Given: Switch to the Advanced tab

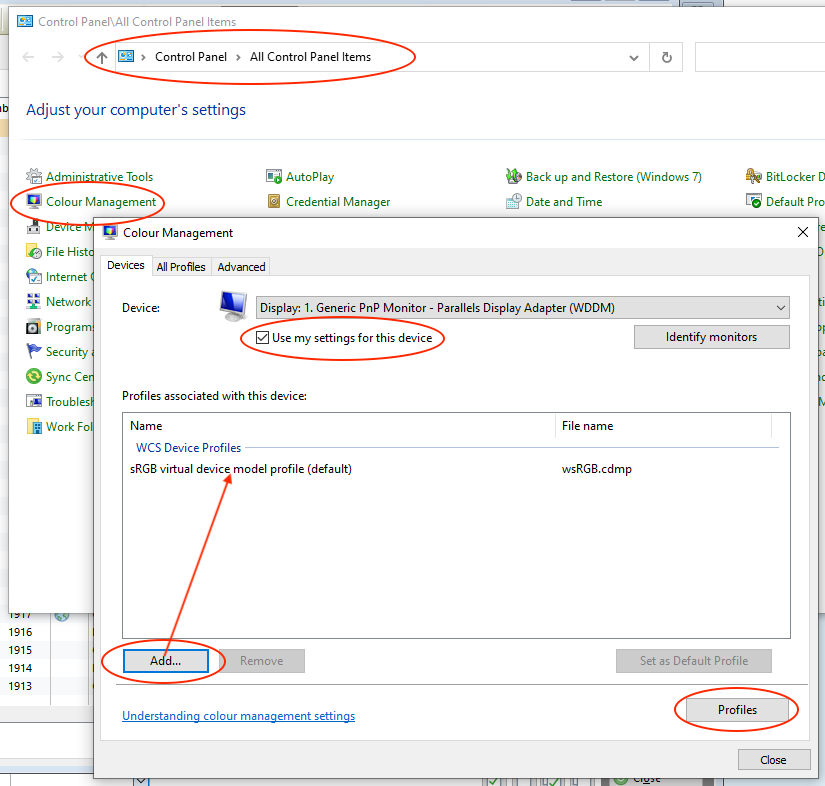Looking at the screenshot, I should (242, 267).
